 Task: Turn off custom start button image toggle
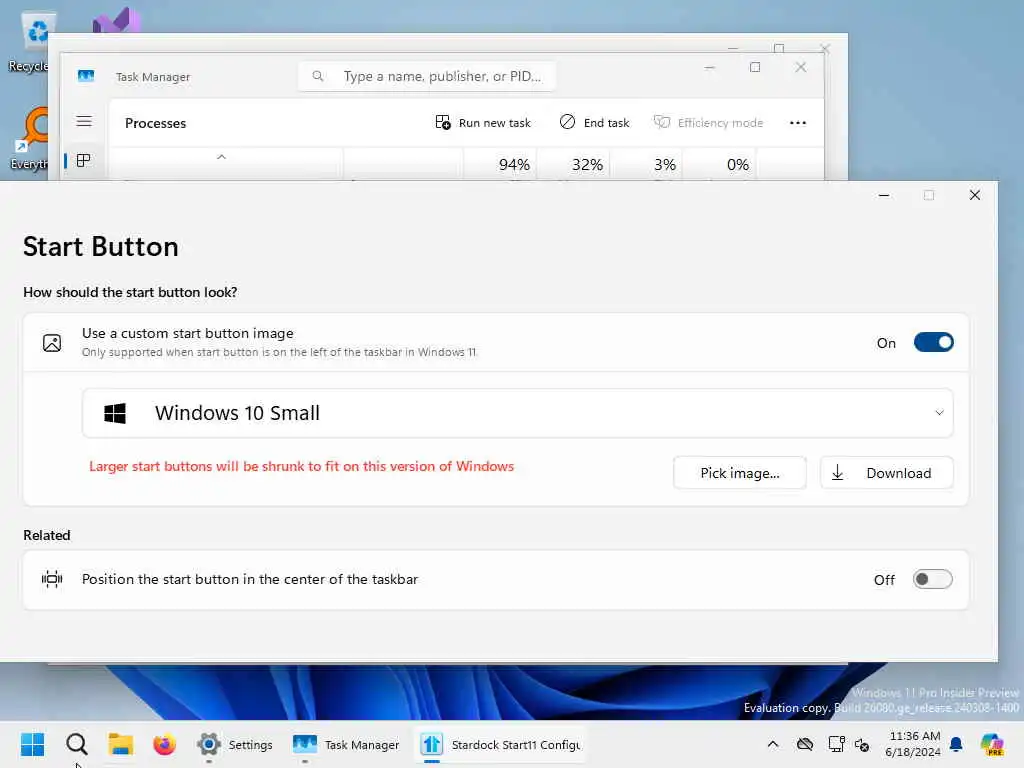(933, 342)
